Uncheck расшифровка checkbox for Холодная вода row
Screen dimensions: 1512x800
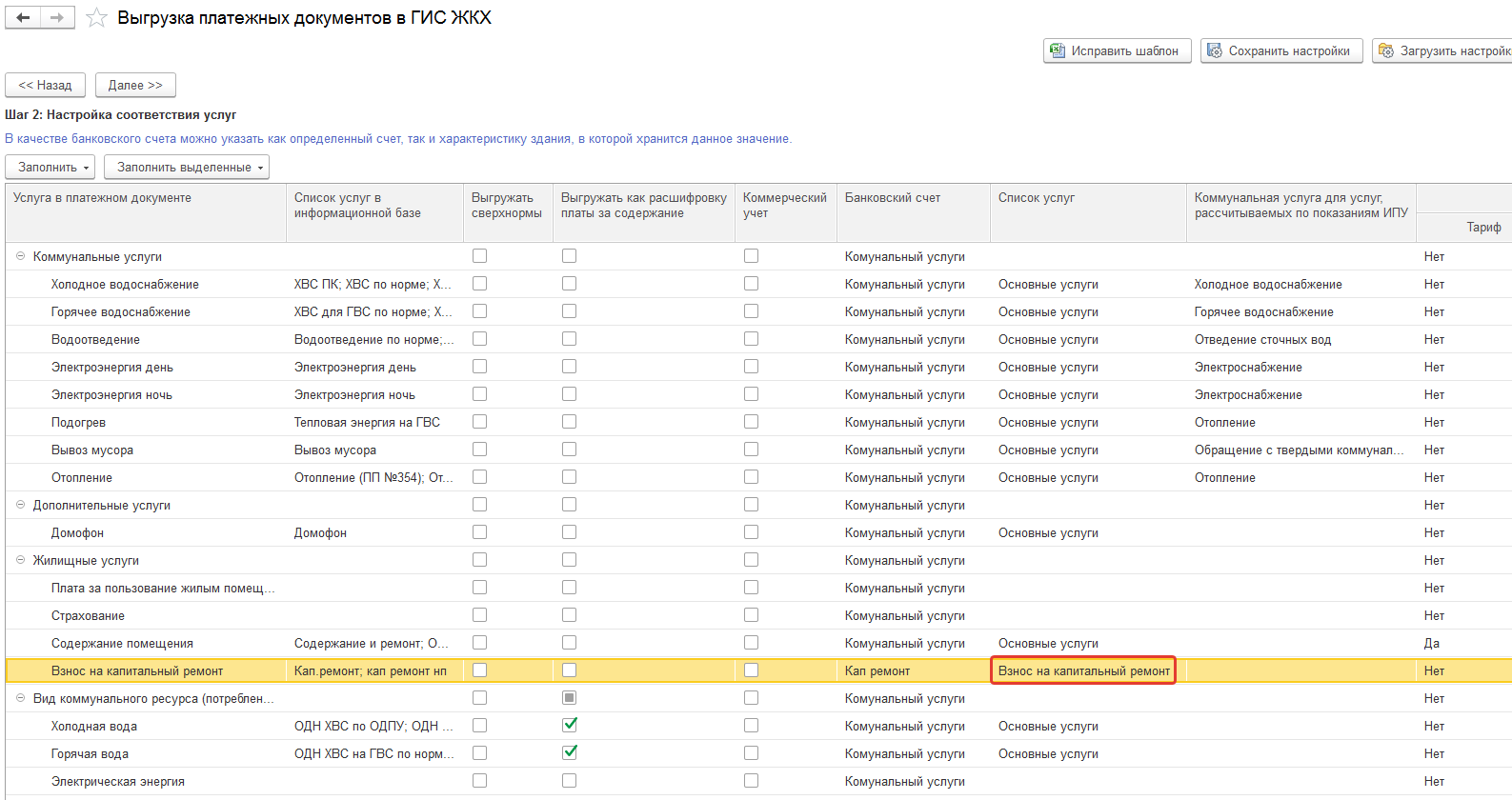pyautogui.click(x=569, y=725)
